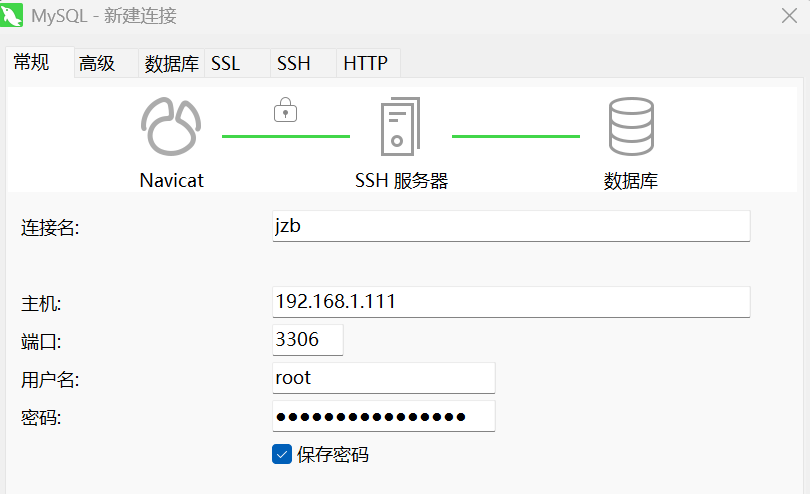Click the padlock icon on connection line
This screenshot has height=494, width=810.
pyautogui.click(x=285, y=109)
